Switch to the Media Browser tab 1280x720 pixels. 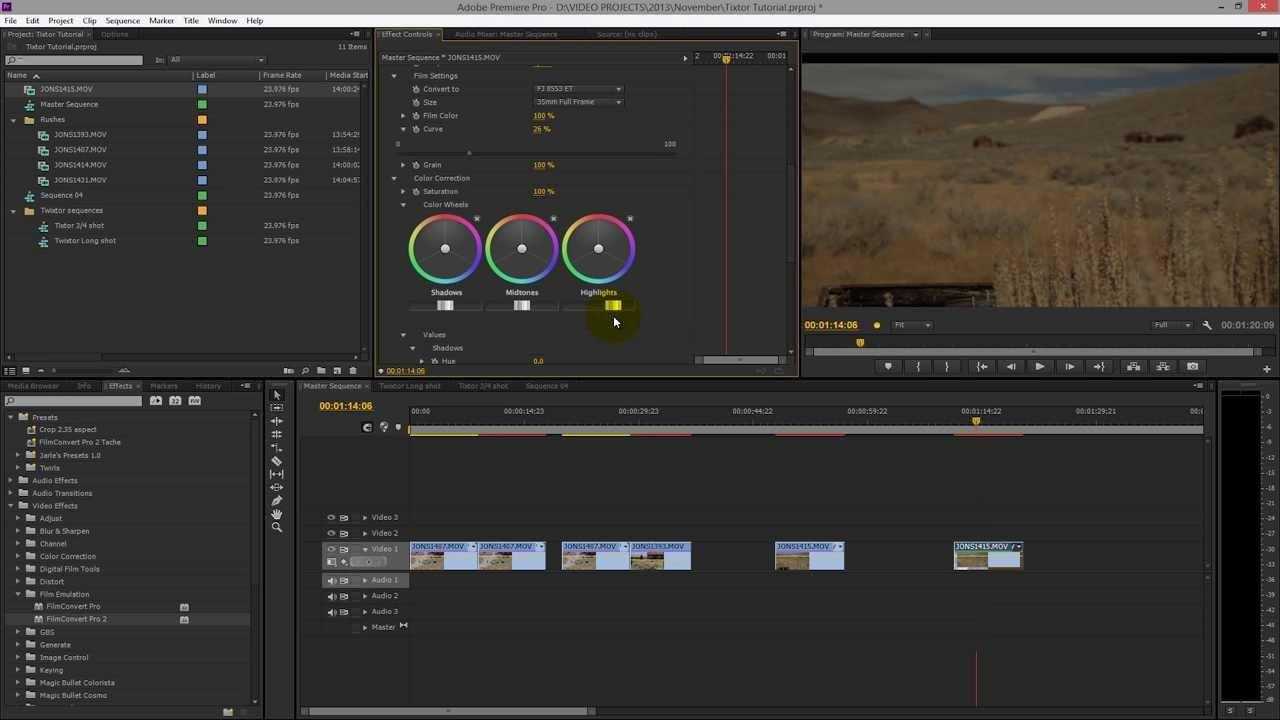(33, 386)
